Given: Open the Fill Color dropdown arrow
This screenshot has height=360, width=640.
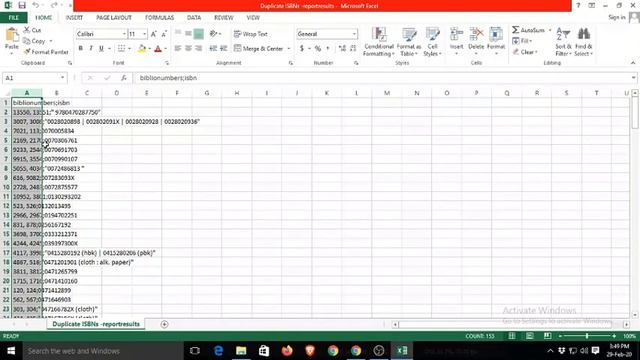Looking at the screenshot, I should [x=149, y=49].
